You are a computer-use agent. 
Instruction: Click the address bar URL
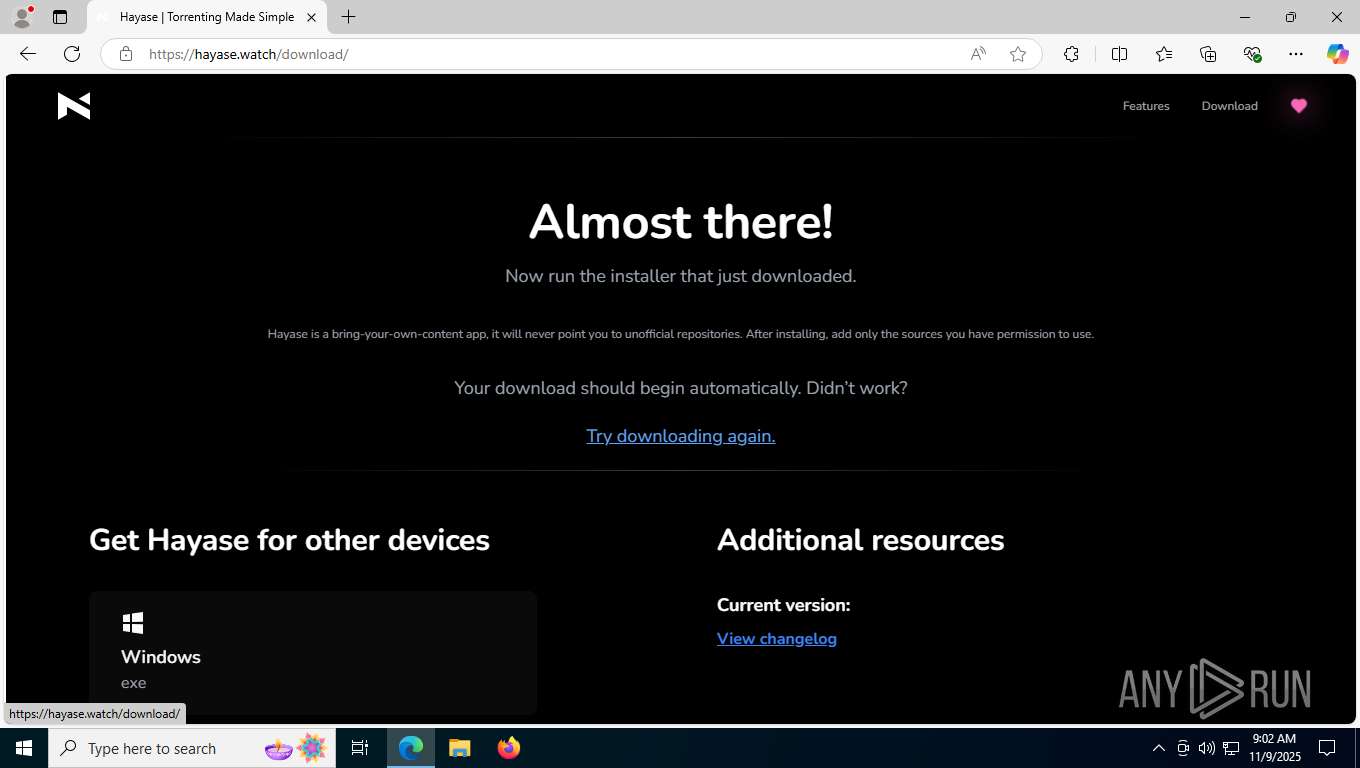pos(249,54)
